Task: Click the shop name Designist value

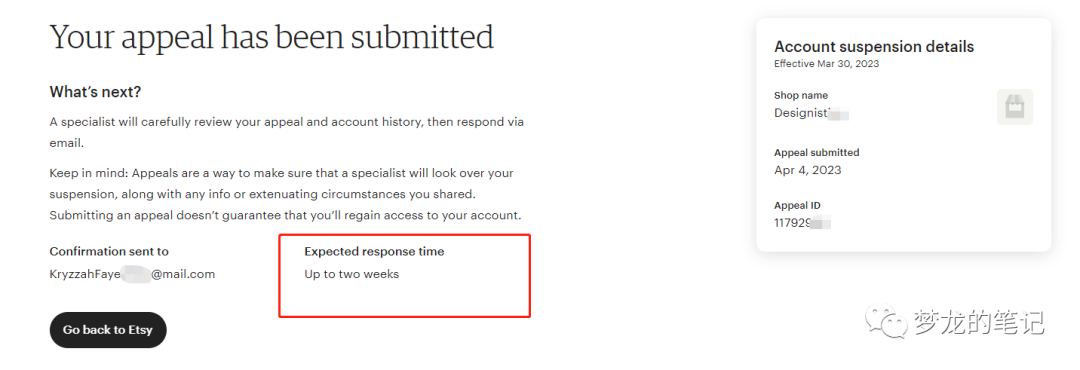Action: tap(811, 113)
